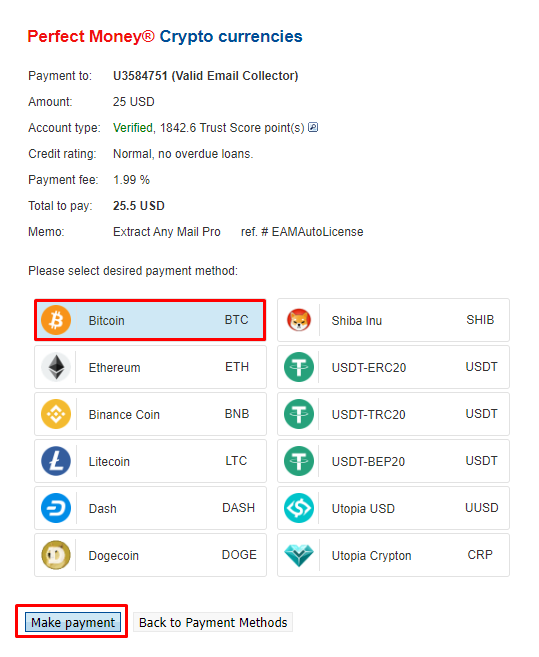Select USDT-BEP20 payment method
The width and height of the screenshot is (539, 657).
click(393, 461)
